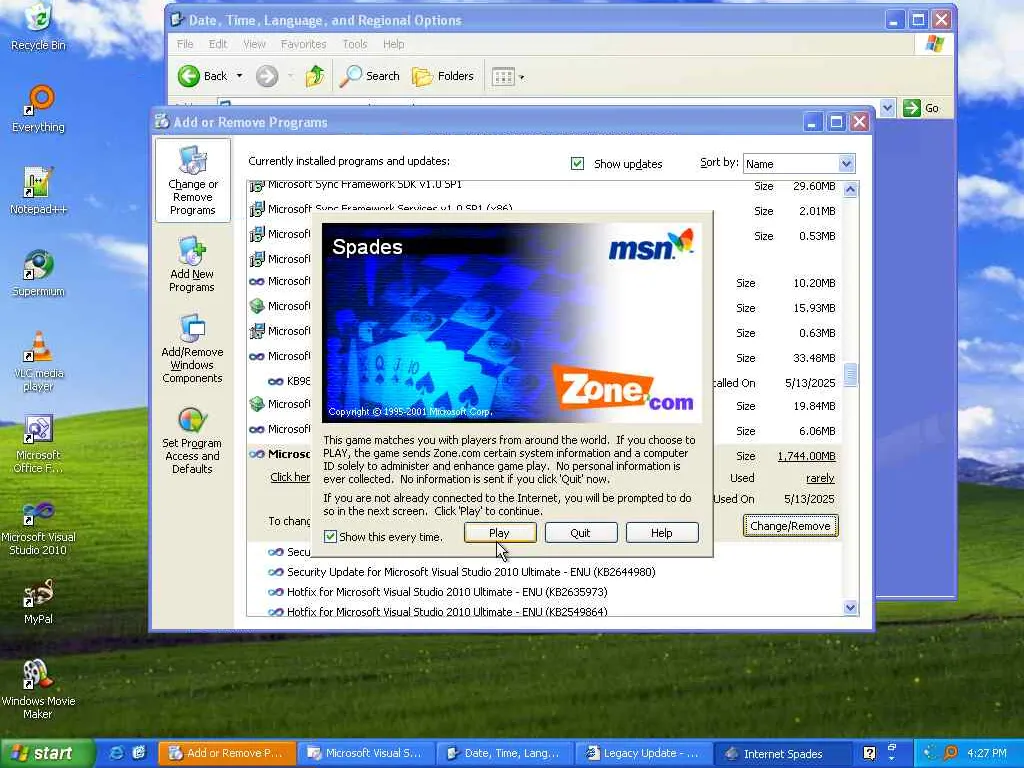Open the Supermium browser icon

(39, 273)
